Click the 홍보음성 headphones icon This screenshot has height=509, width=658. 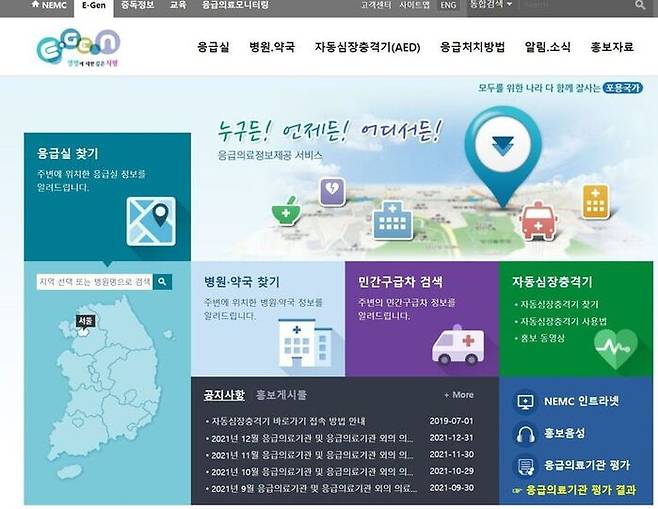(x=525, y=434)
